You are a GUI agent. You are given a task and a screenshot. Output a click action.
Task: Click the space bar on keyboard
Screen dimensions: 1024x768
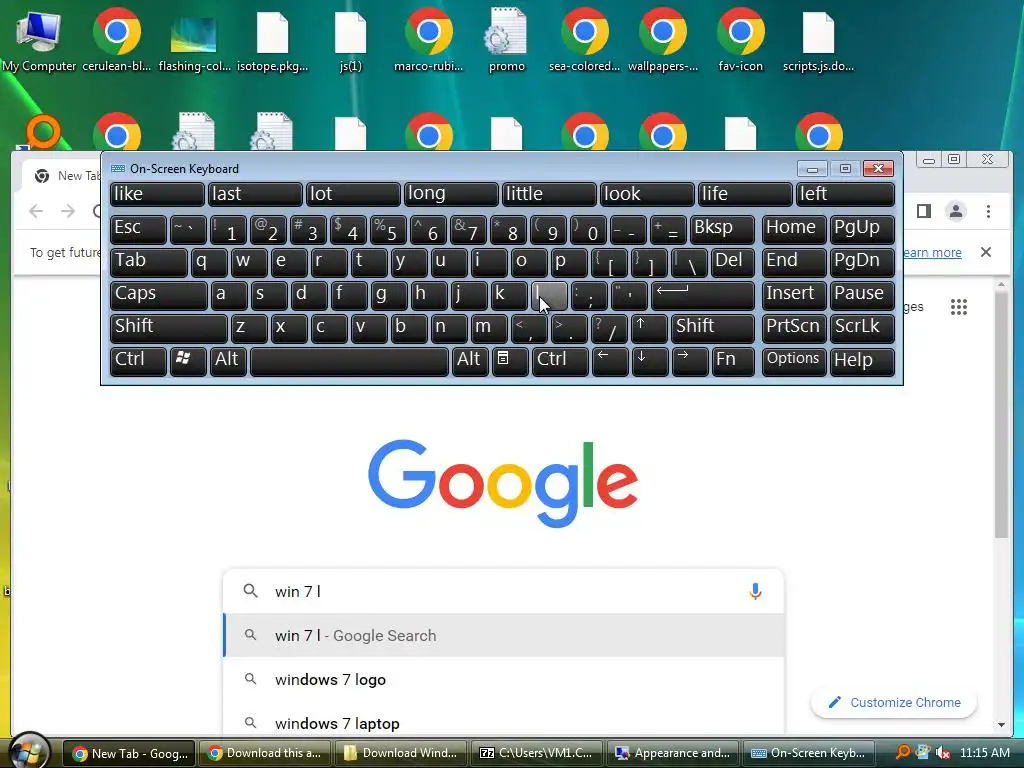click(x=349, y=361)
